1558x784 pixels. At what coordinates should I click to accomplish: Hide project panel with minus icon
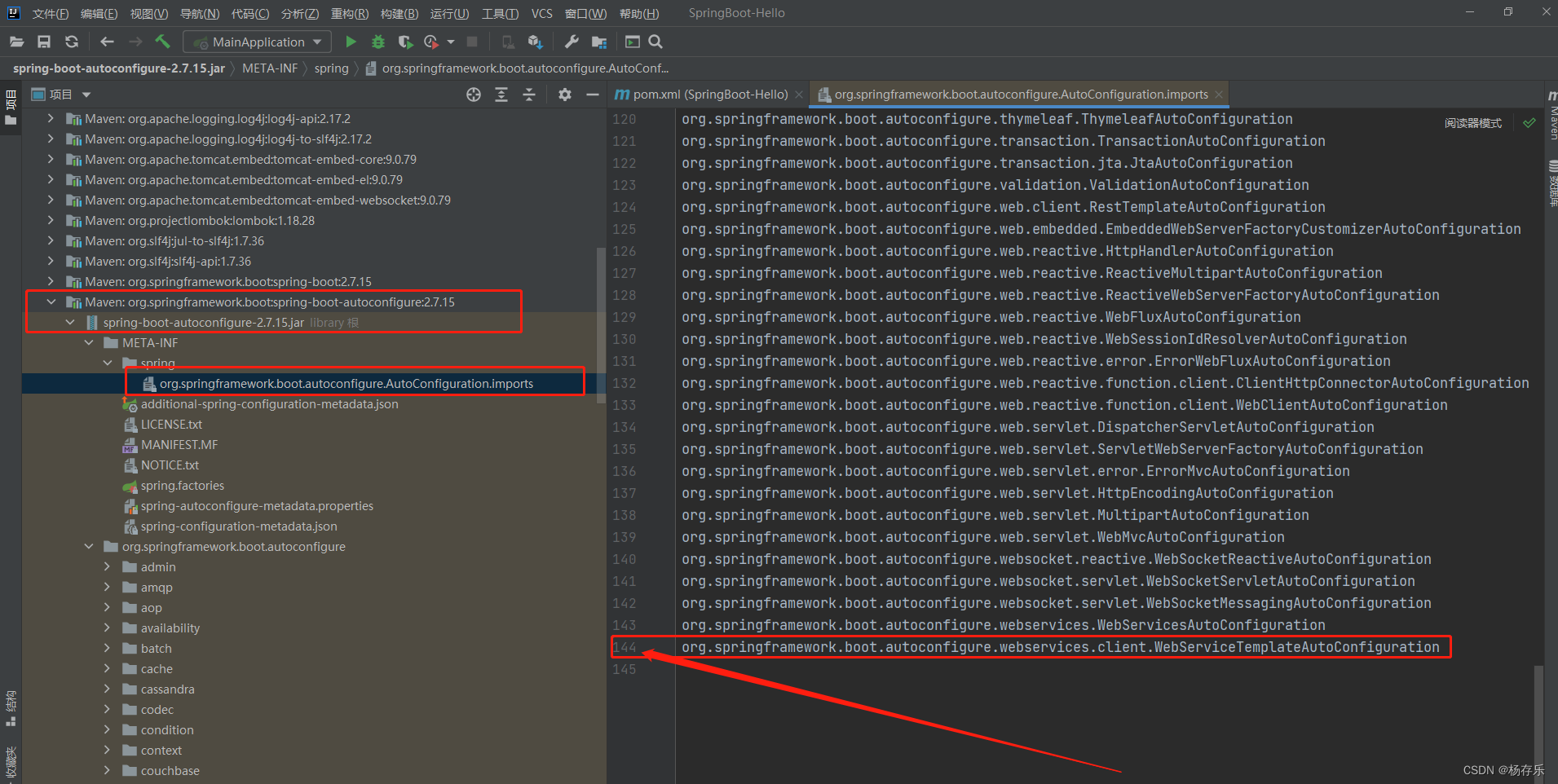point(593,95)
